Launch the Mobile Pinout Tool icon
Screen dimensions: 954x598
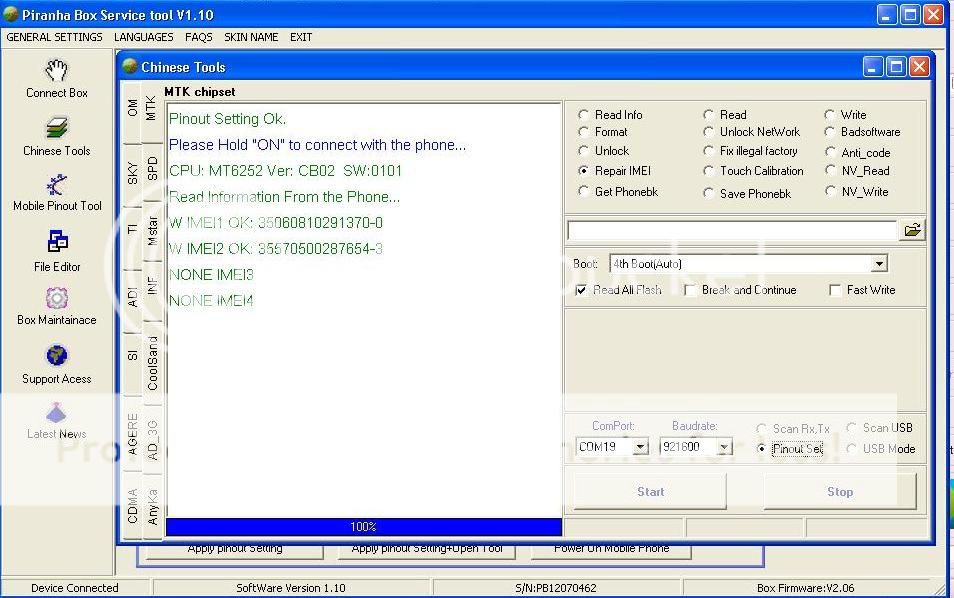pyautogui.click(x=57, y=184)
